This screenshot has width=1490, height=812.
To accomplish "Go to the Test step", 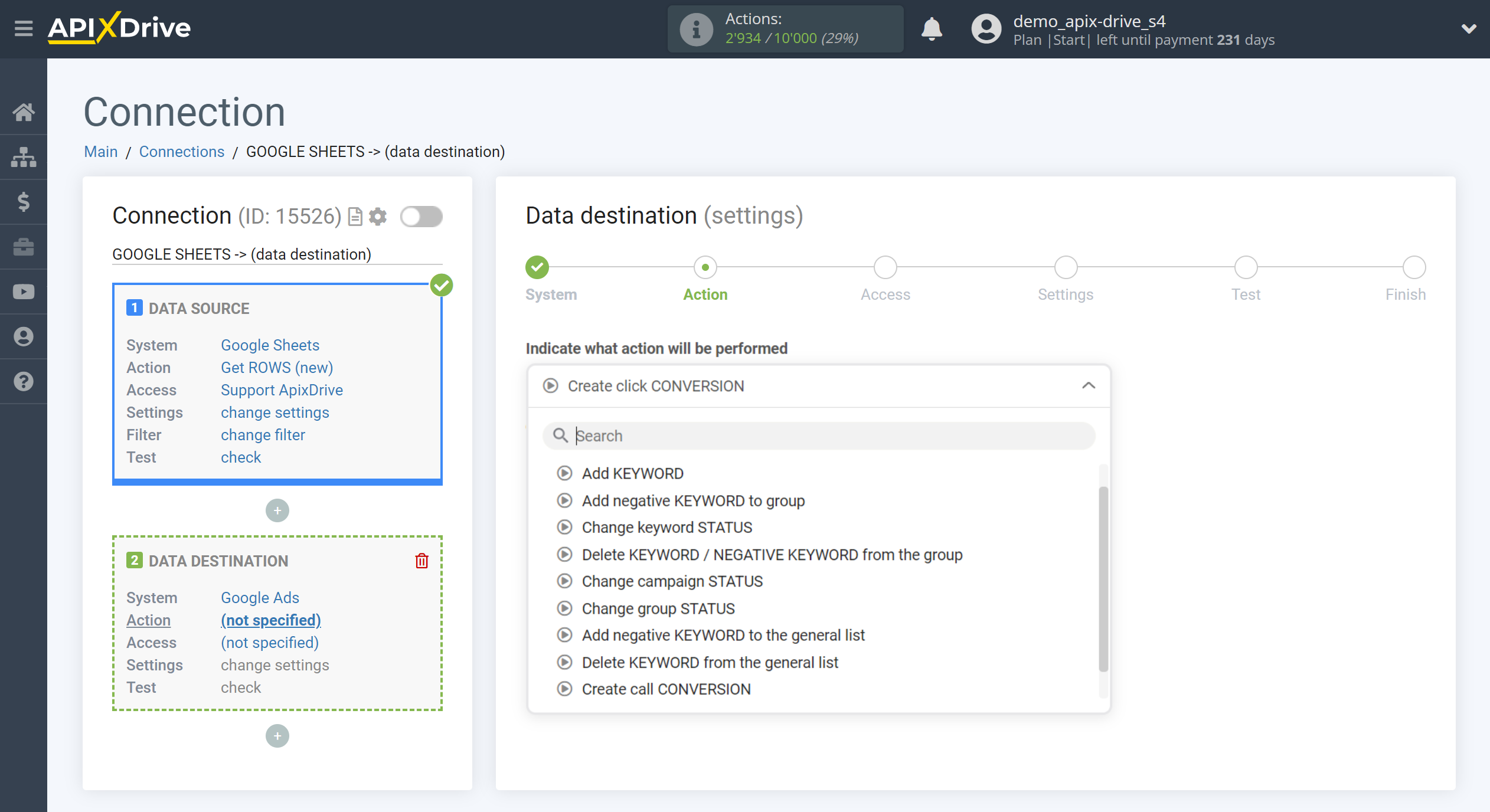I will pyautogui.click(x=1246, y=267).
